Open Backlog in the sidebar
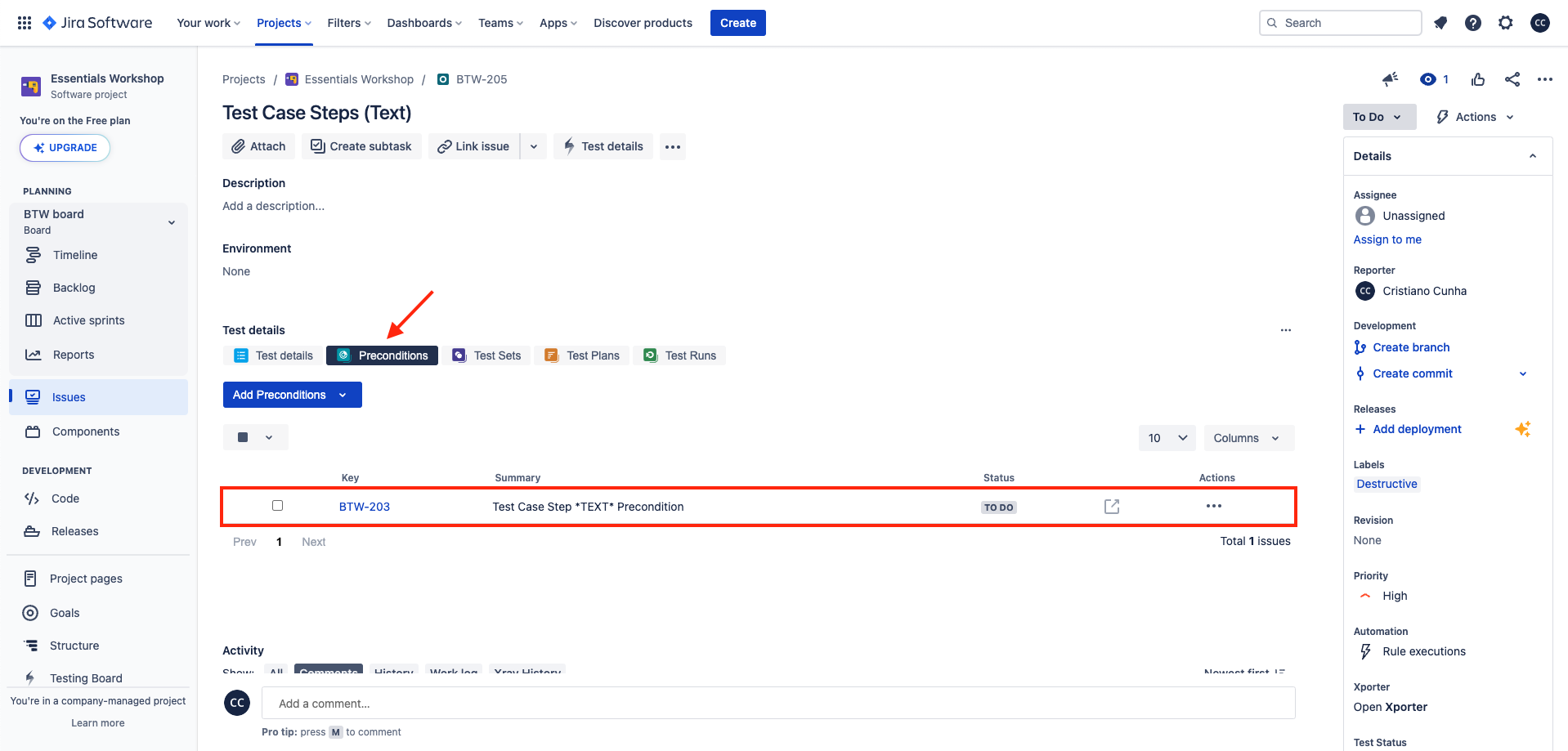 pyautogui.click(x=98, y=288)
